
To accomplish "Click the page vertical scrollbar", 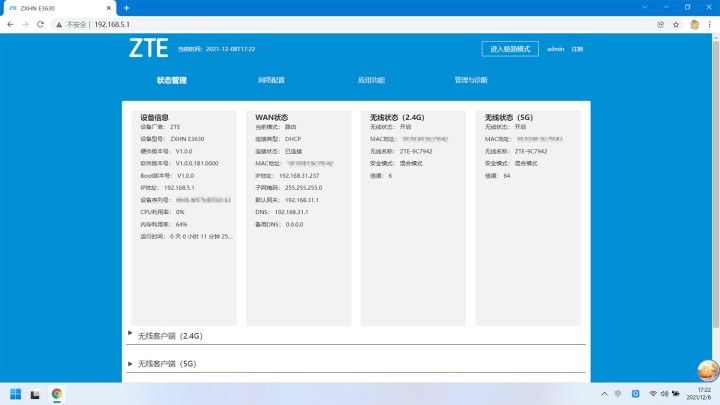I will pyautogui.click(x=715, y=184).
